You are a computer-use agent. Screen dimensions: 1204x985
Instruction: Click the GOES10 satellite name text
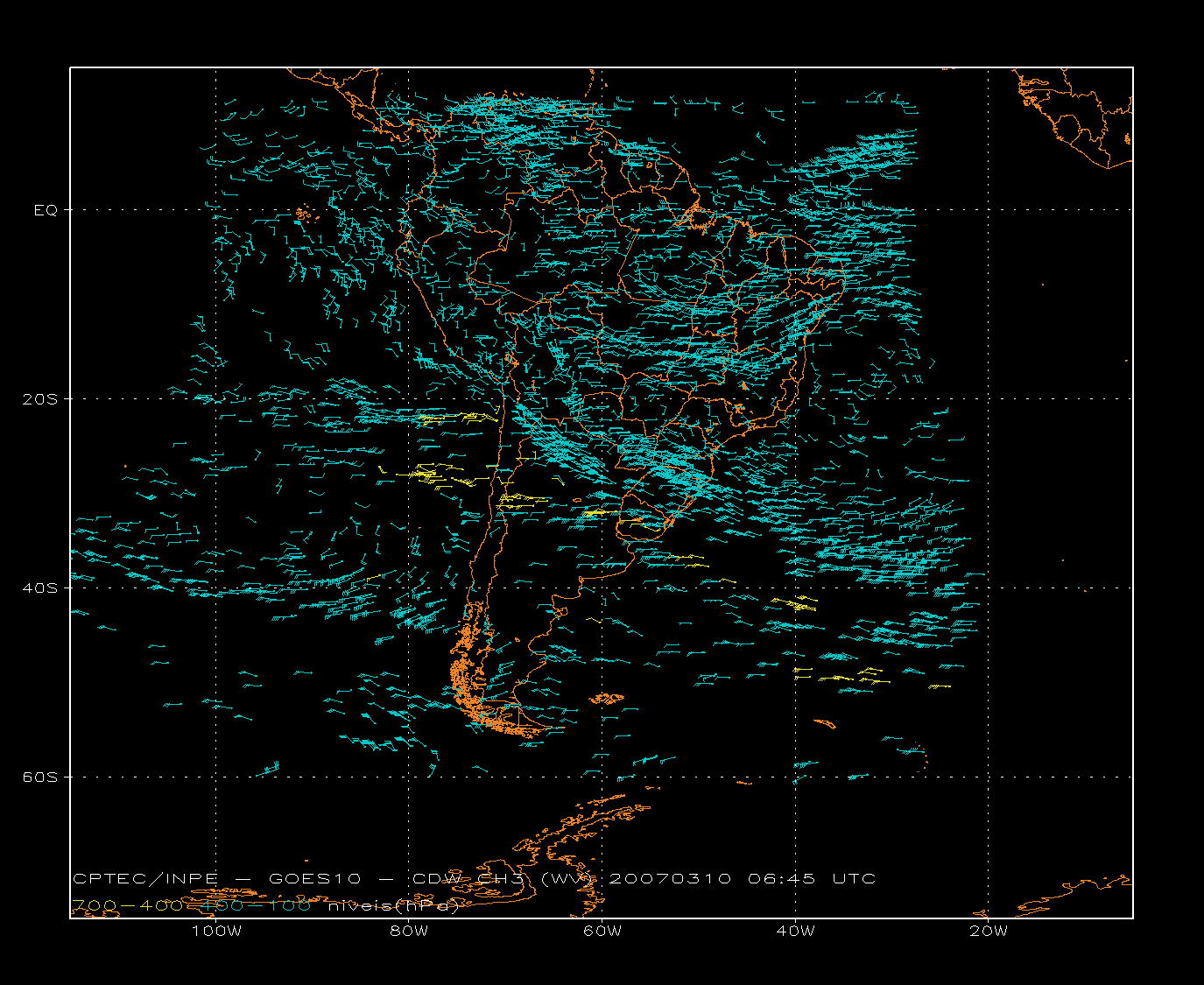(315, 878)
